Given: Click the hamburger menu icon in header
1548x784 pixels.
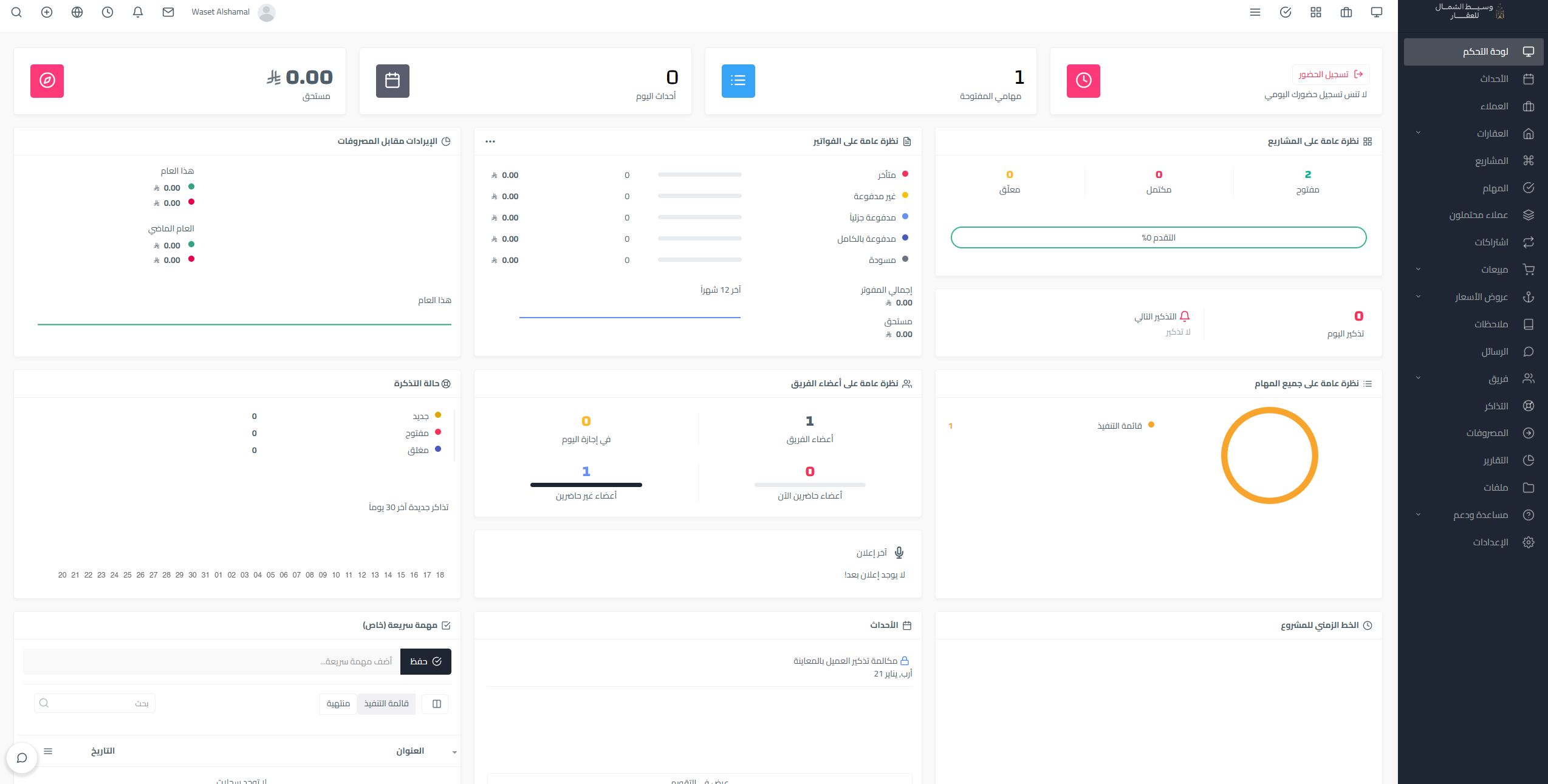Looking at the screenshot, I should (x=1255, y=12).
